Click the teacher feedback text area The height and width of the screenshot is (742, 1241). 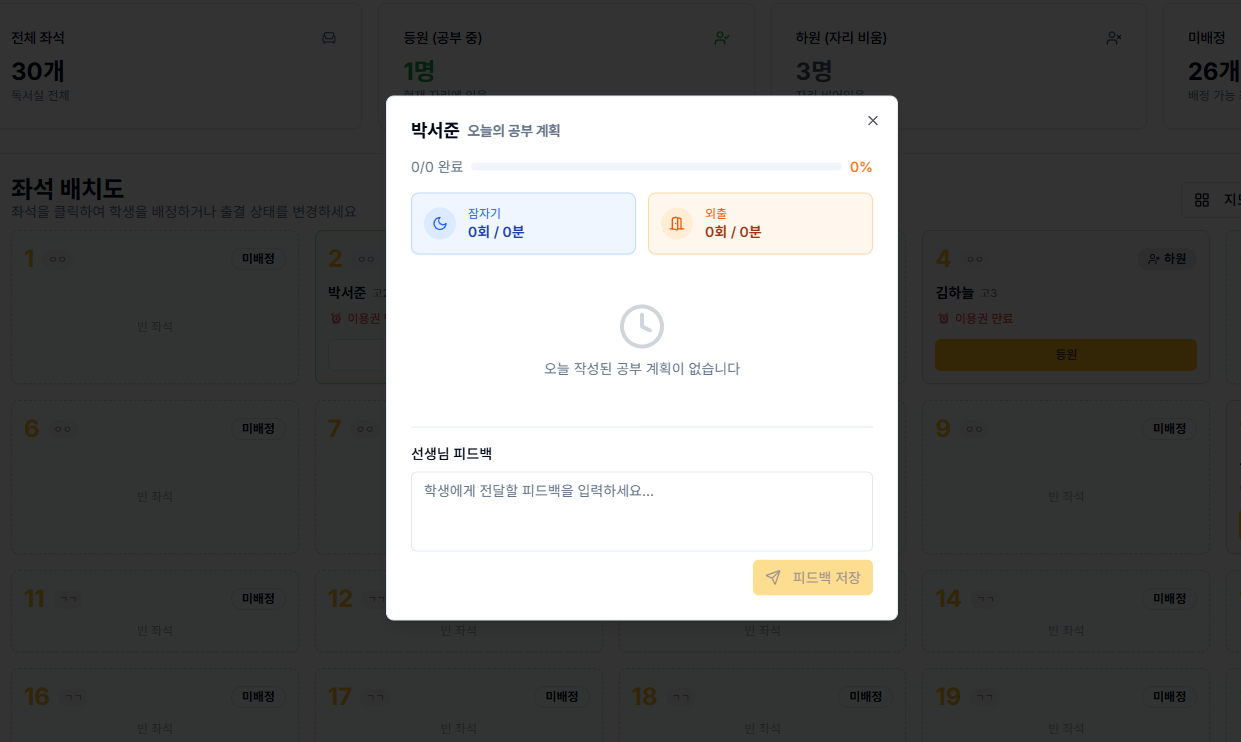point(642,511)
